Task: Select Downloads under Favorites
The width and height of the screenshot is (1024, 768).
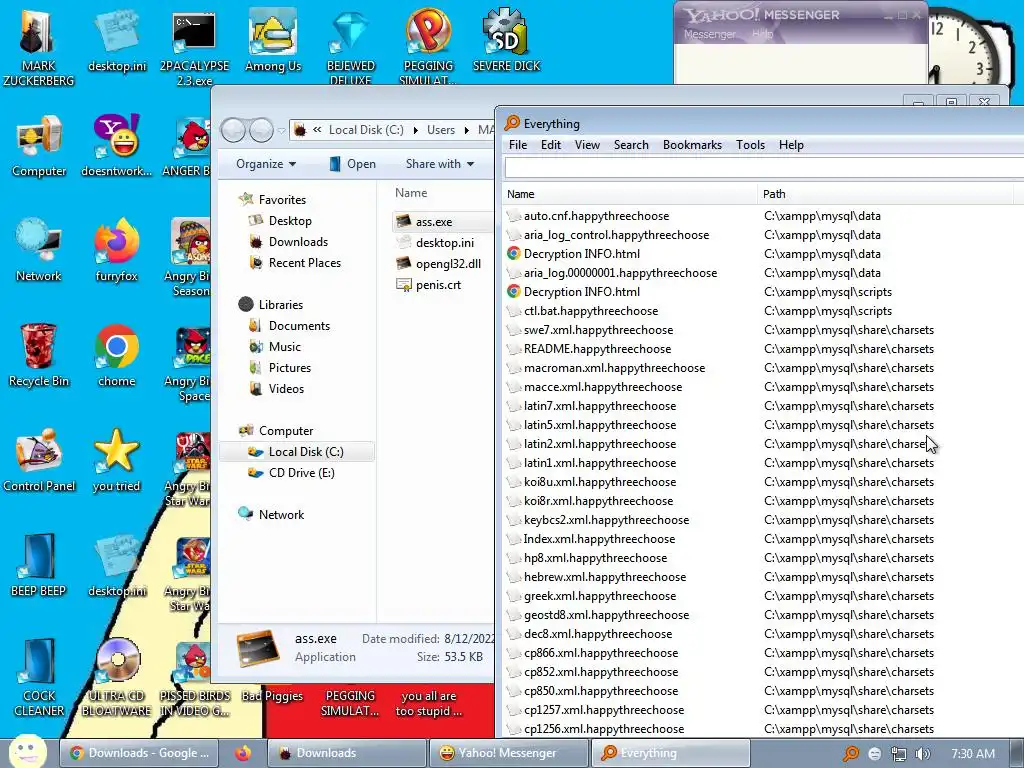Action: tap(289, 242)
